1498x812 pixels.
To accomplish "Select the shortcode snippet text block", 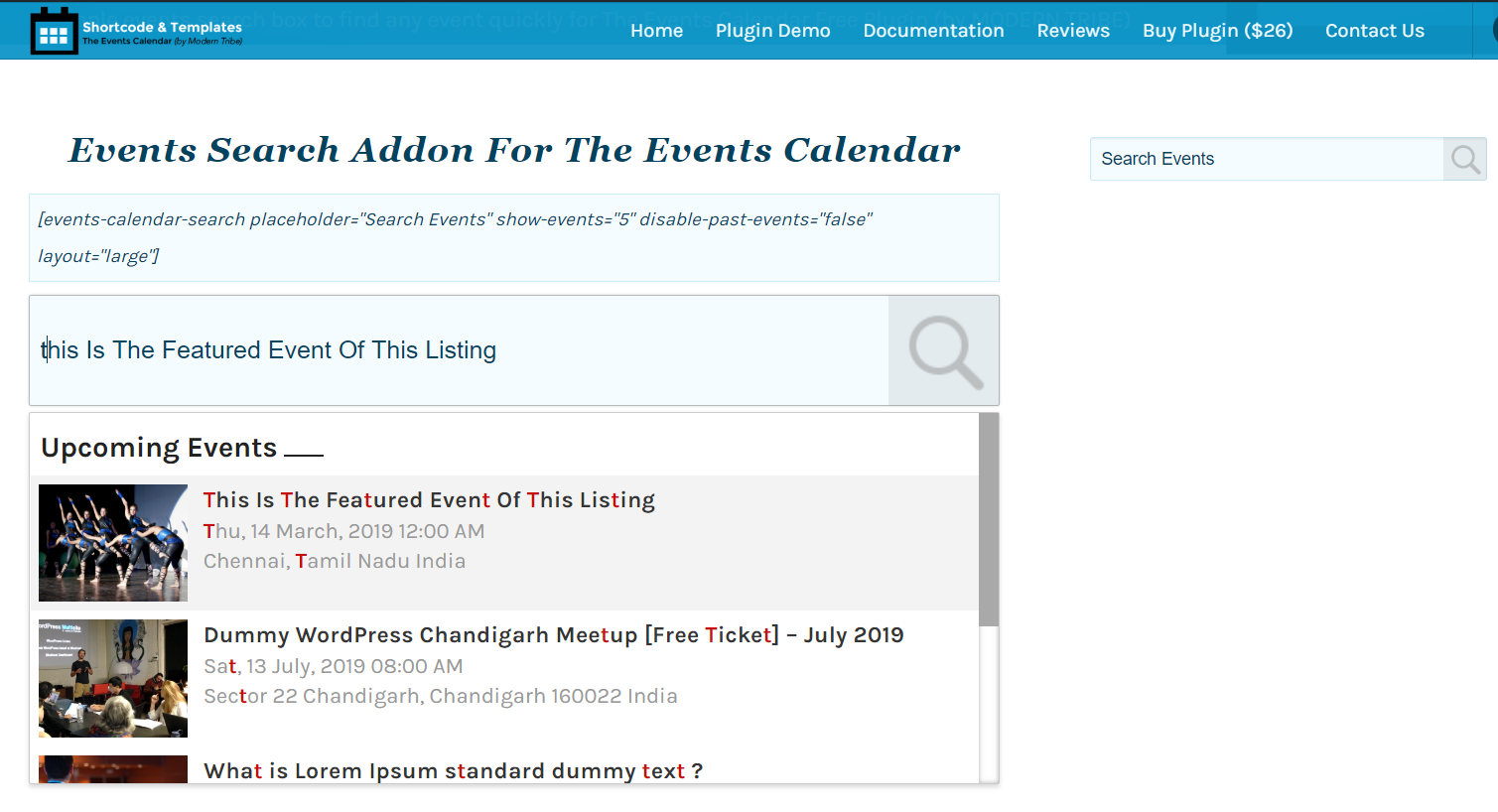I will (514, 236).
